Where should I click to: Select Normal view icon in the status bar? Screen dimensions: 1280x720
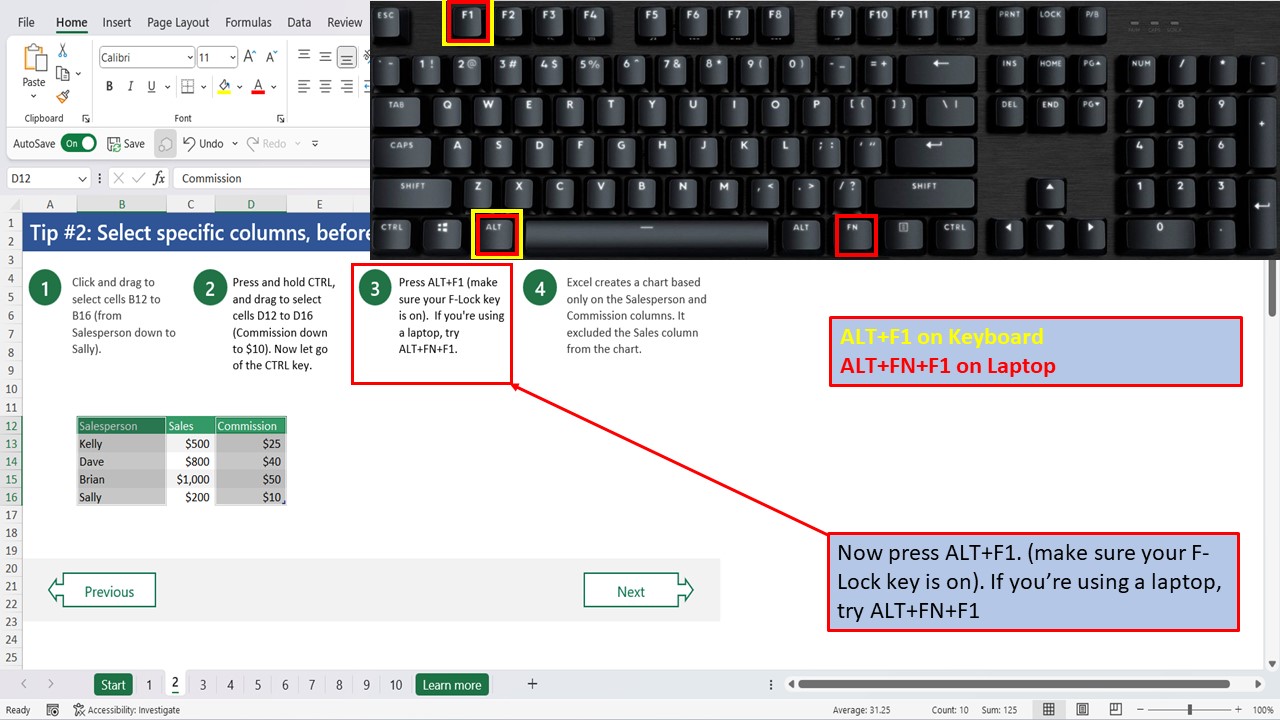click(x=1048, y=708)
